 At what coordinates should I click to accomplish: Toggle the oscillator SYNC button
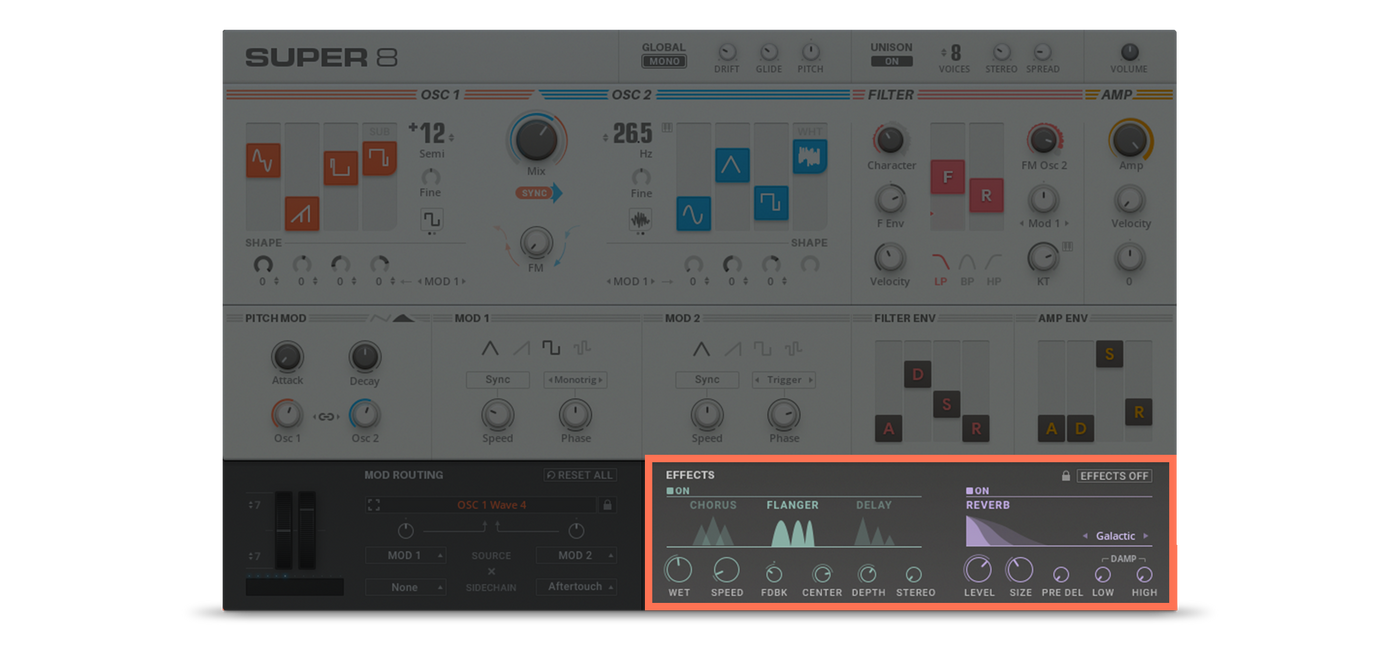[539, 193]
